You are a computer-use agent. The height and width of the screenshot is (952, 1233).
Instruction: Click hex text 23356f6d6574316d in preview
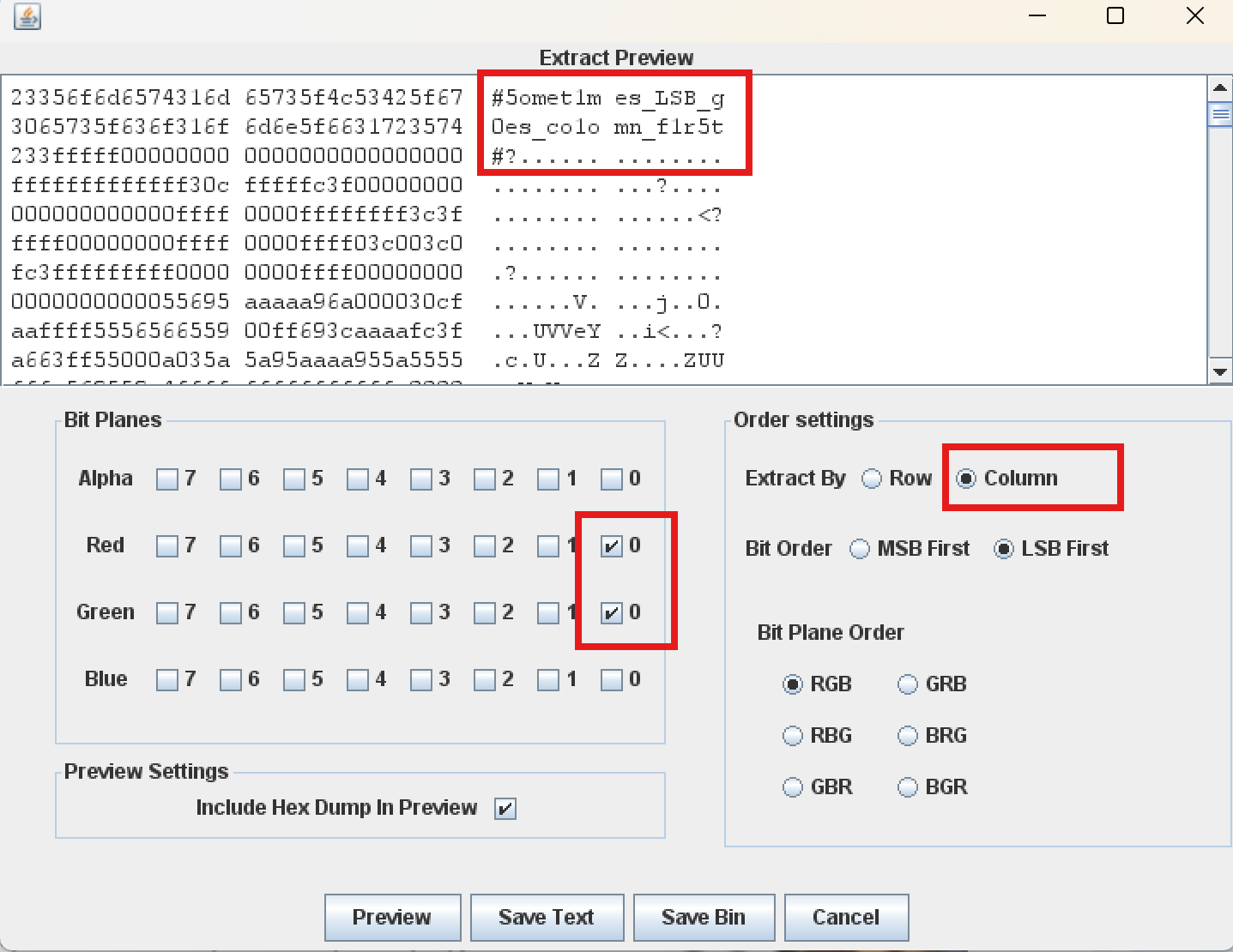tap(121, 98)
